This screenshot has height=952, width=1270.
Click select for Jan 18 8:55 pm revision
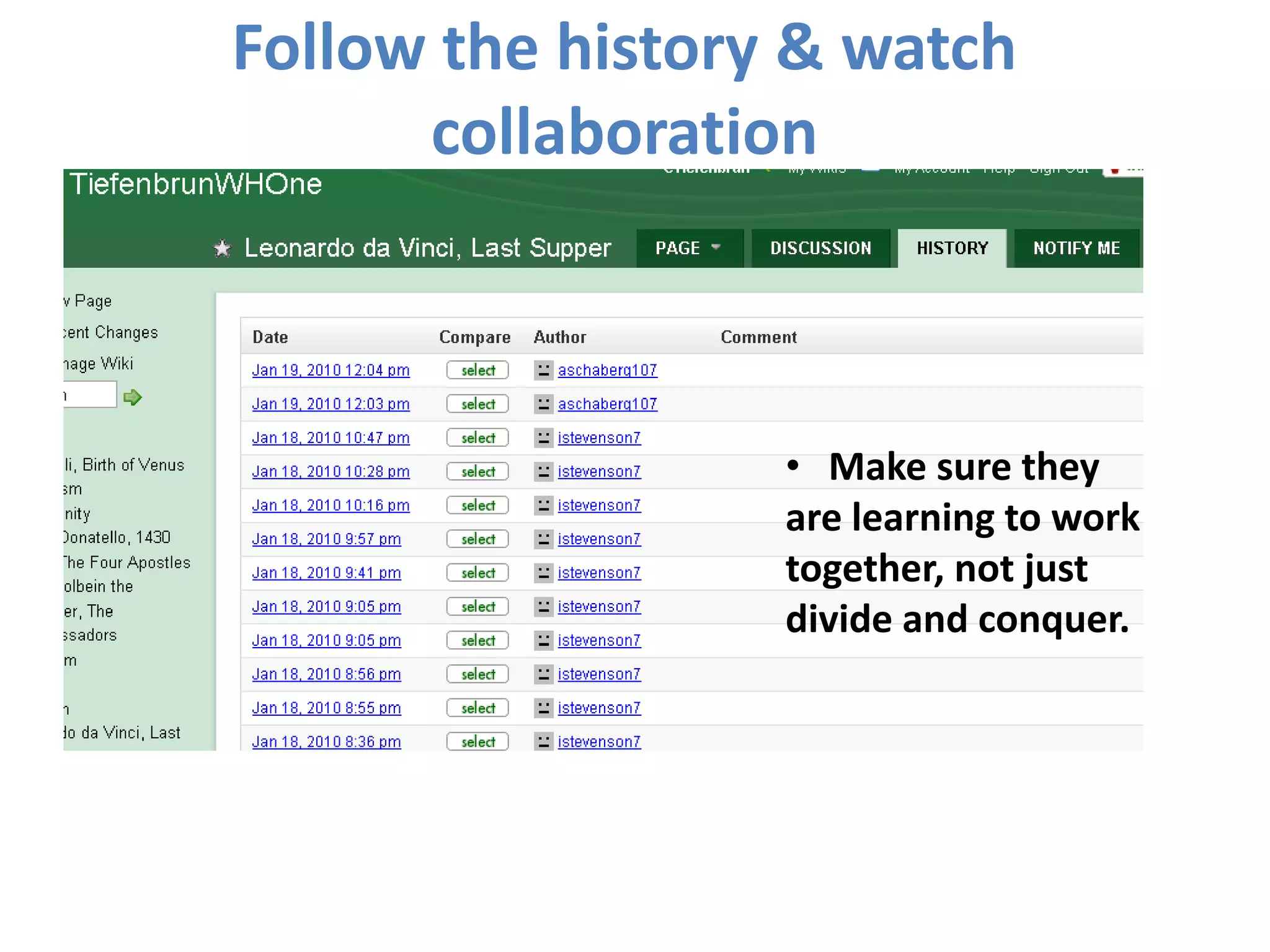click(477, 708)
